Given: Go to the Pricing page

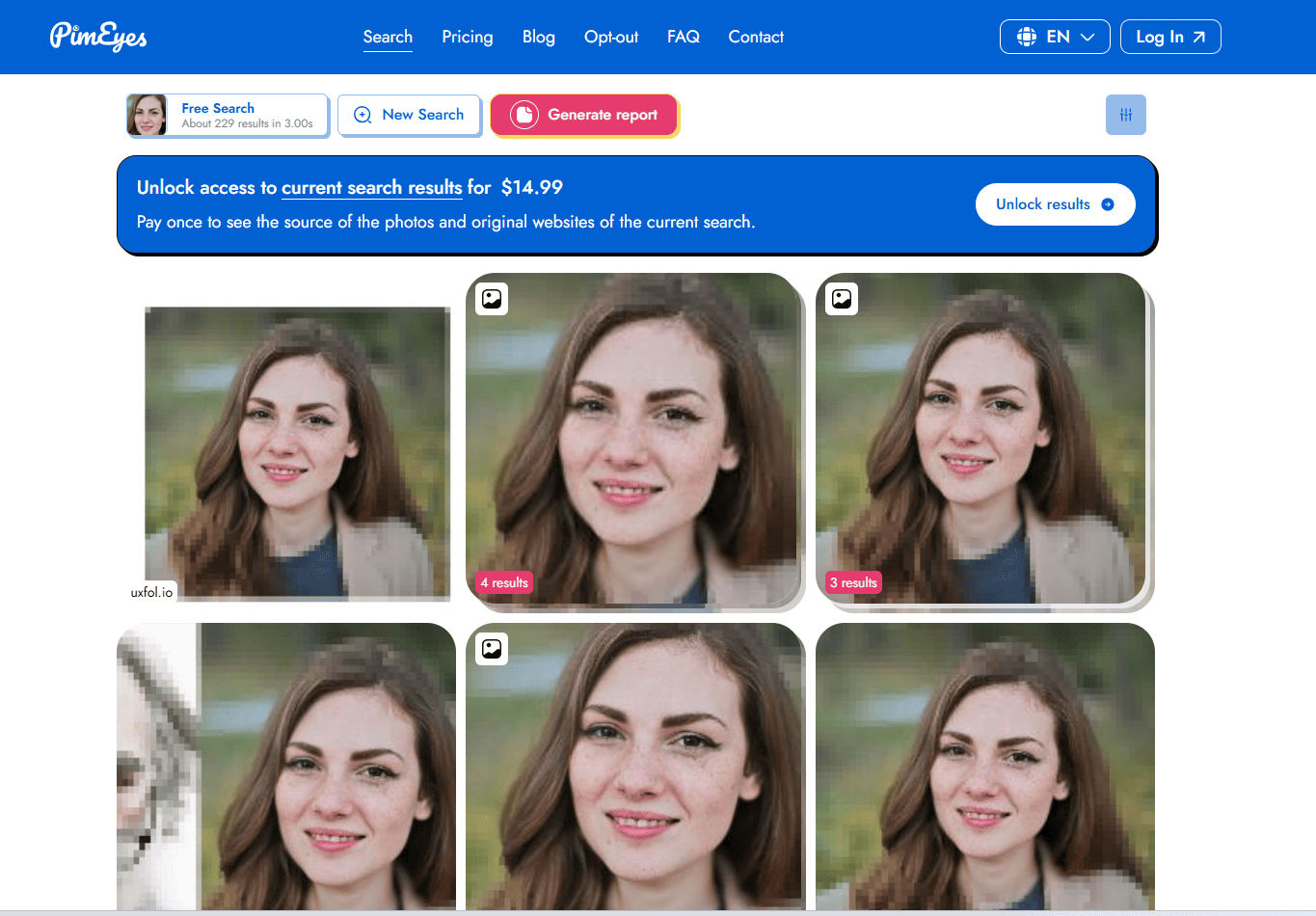Looking at the screenshot, I should coord(467,37).
